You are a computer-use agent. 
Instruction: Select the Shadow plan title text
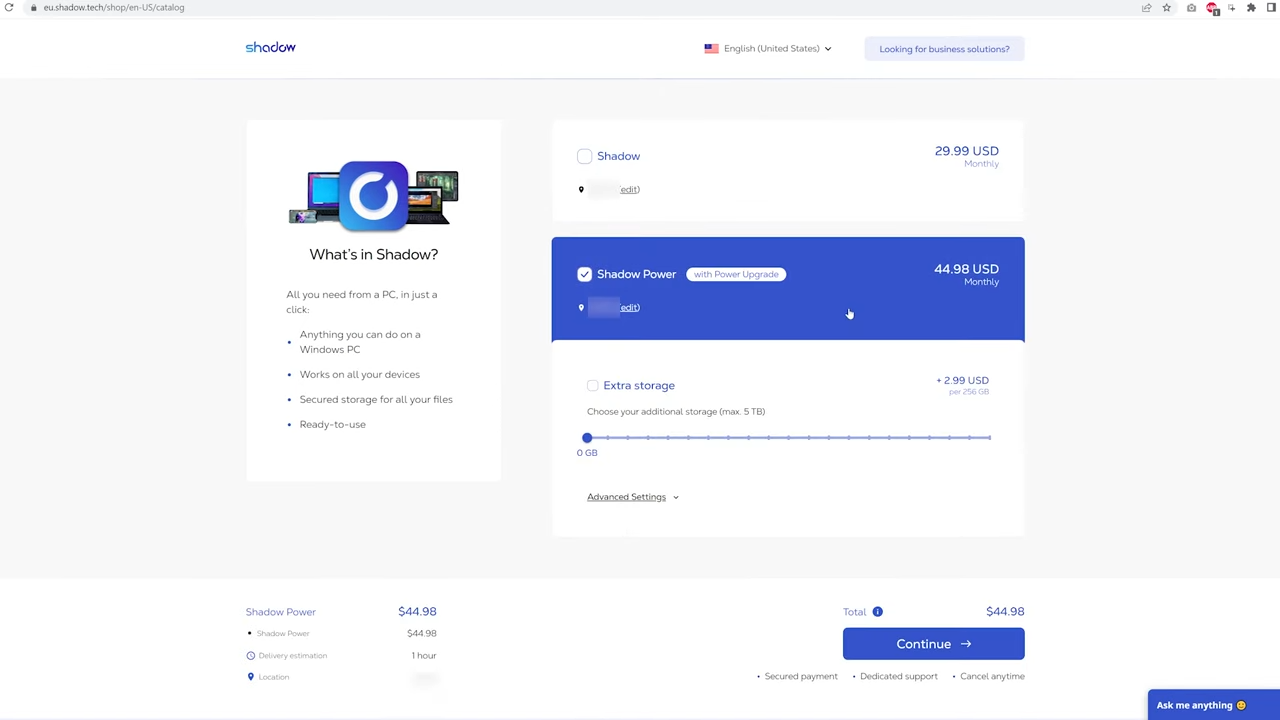point(618,156)
